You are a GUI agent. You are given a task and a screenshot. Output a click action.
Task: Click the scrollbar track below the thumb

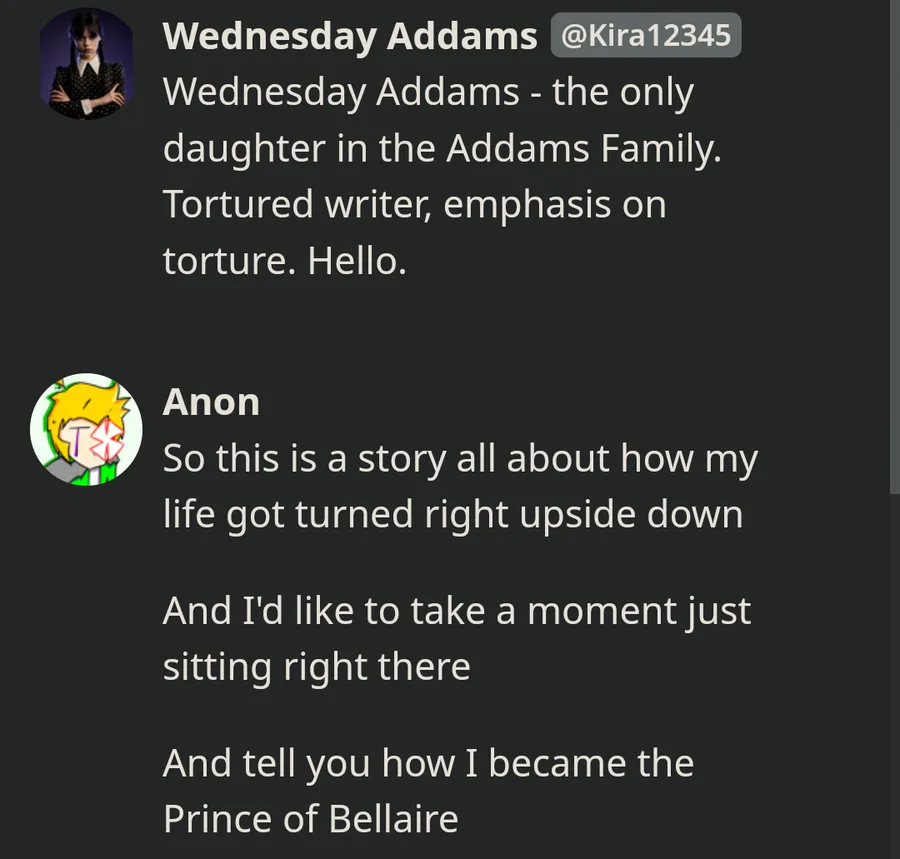tap(893, 680)
